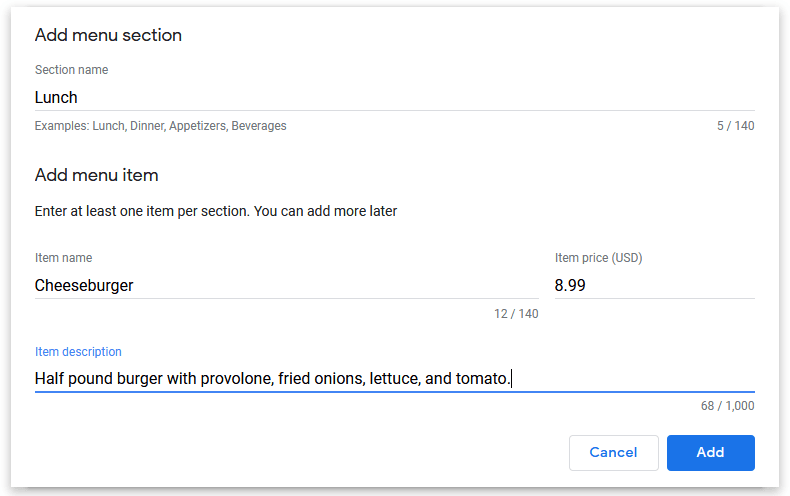Click the Add menu section heading
This screenshot has width=790, height=496.
point(108,35)
